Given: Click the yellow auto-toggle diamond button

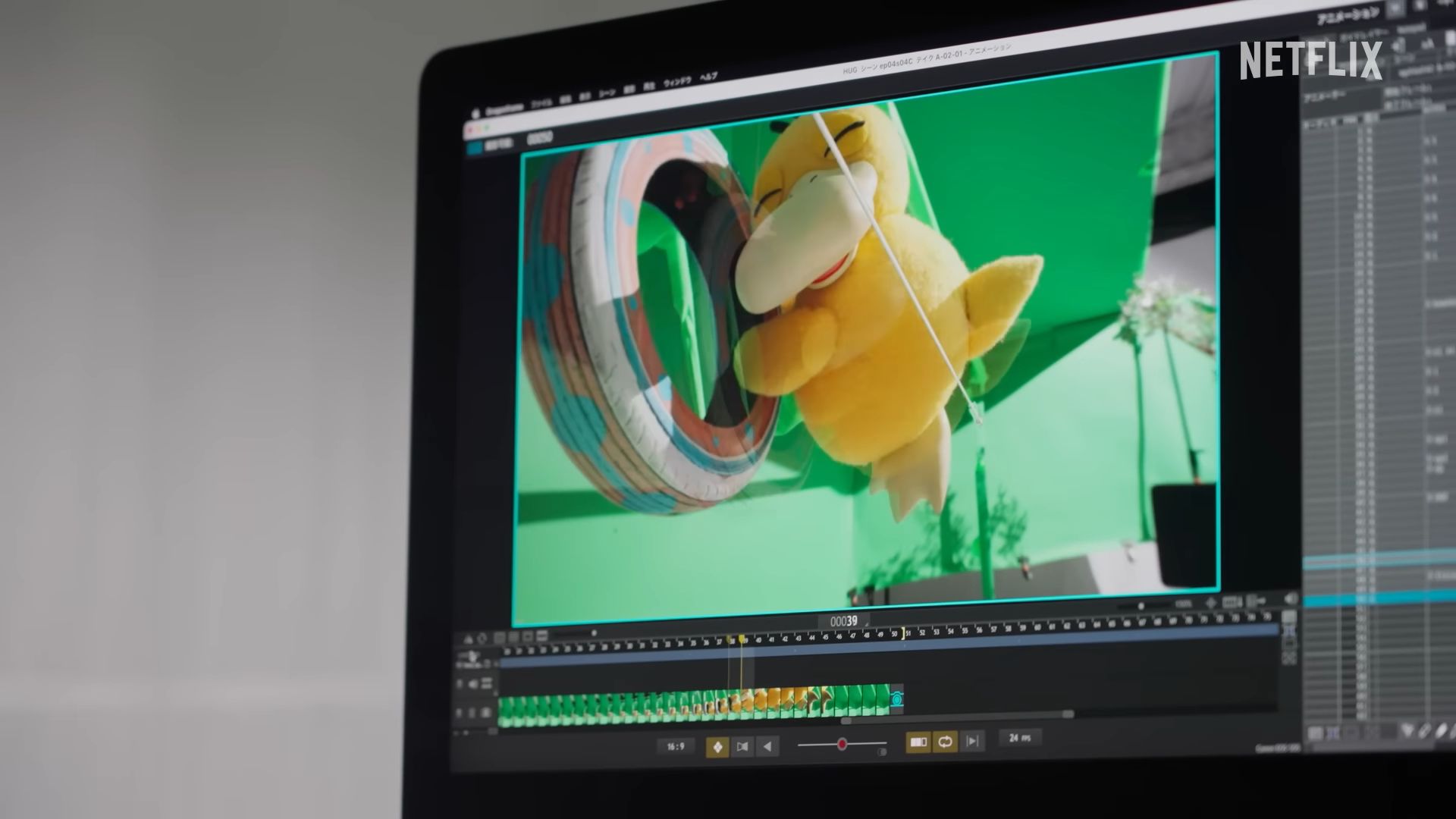Looking at the screenshot, I should coord(717,747).
